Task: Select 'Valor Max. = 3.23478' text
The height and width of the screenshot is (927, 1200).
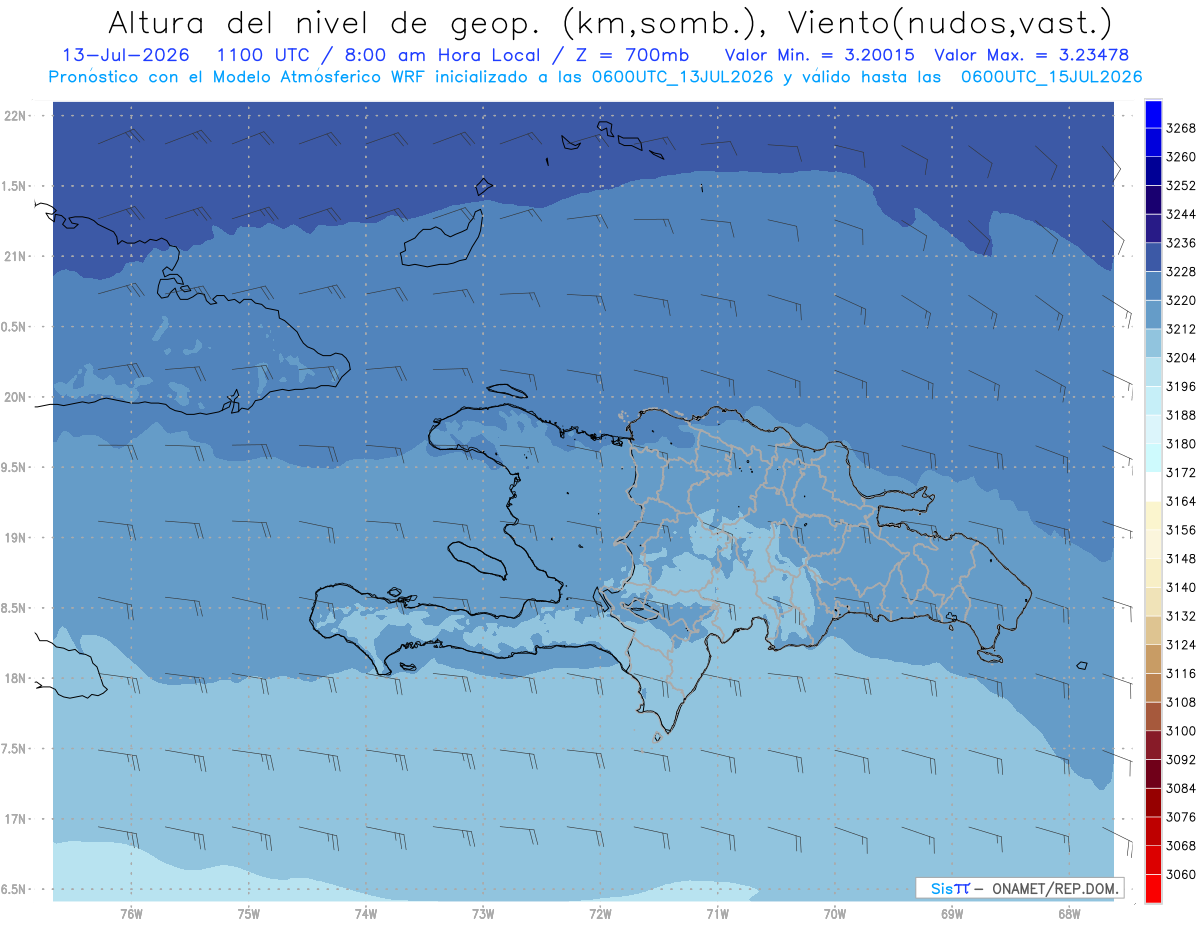Action: 1034,55
